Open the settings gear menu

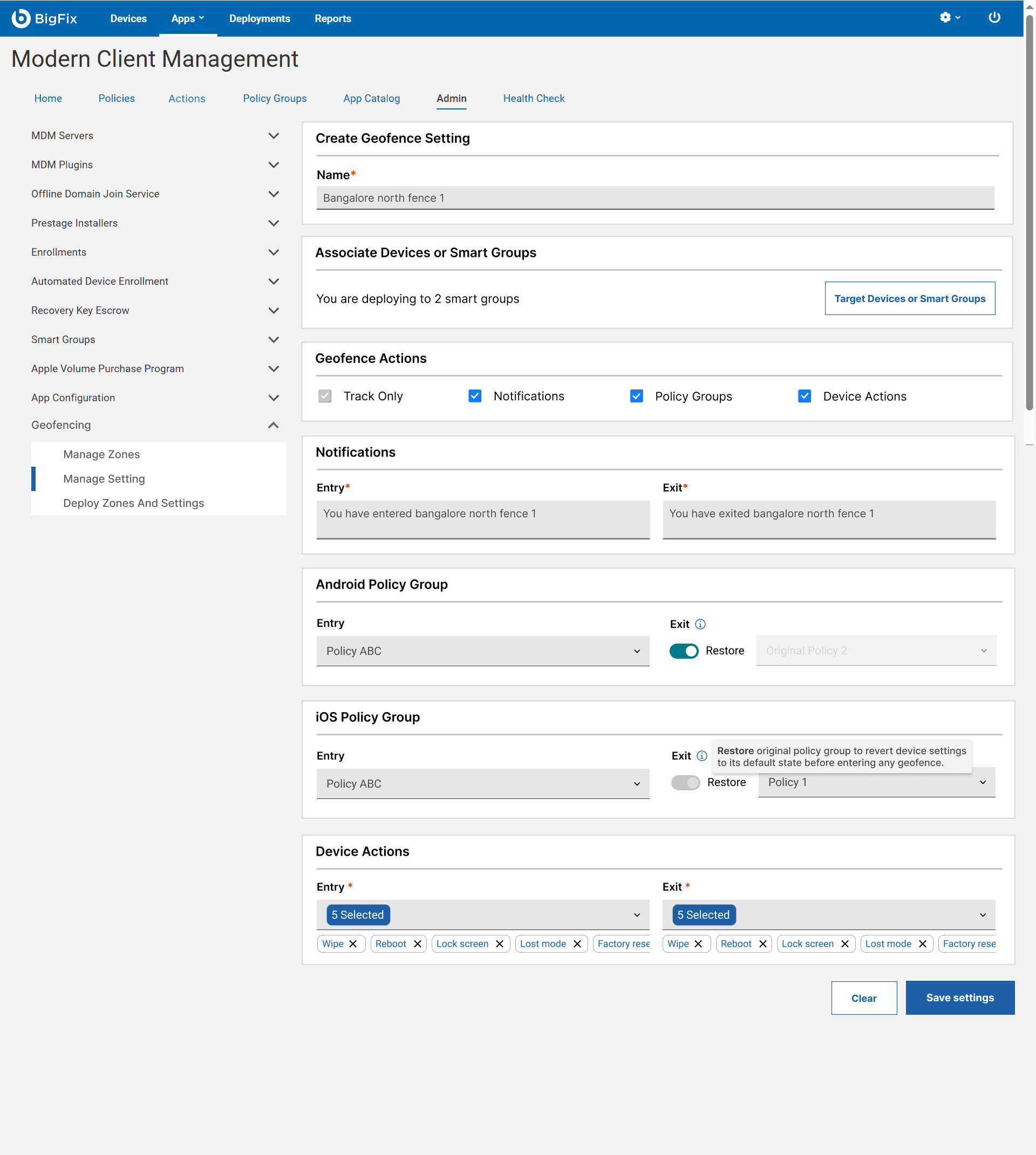click(950, 18)
